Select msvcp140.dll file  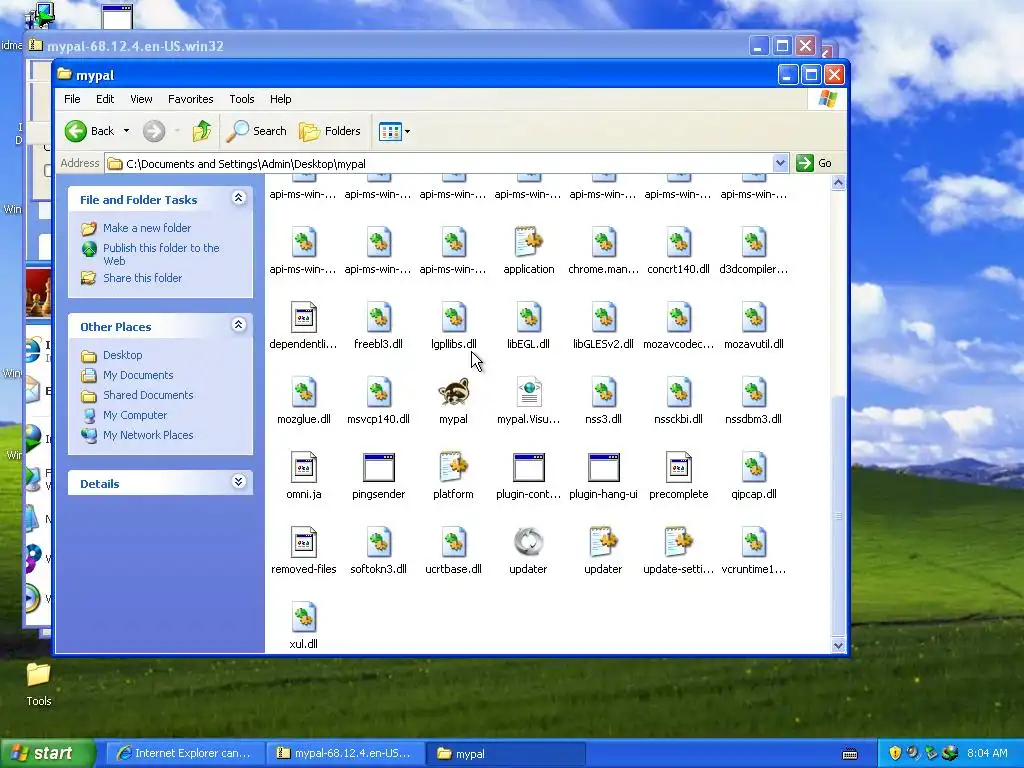click(379, 392)
